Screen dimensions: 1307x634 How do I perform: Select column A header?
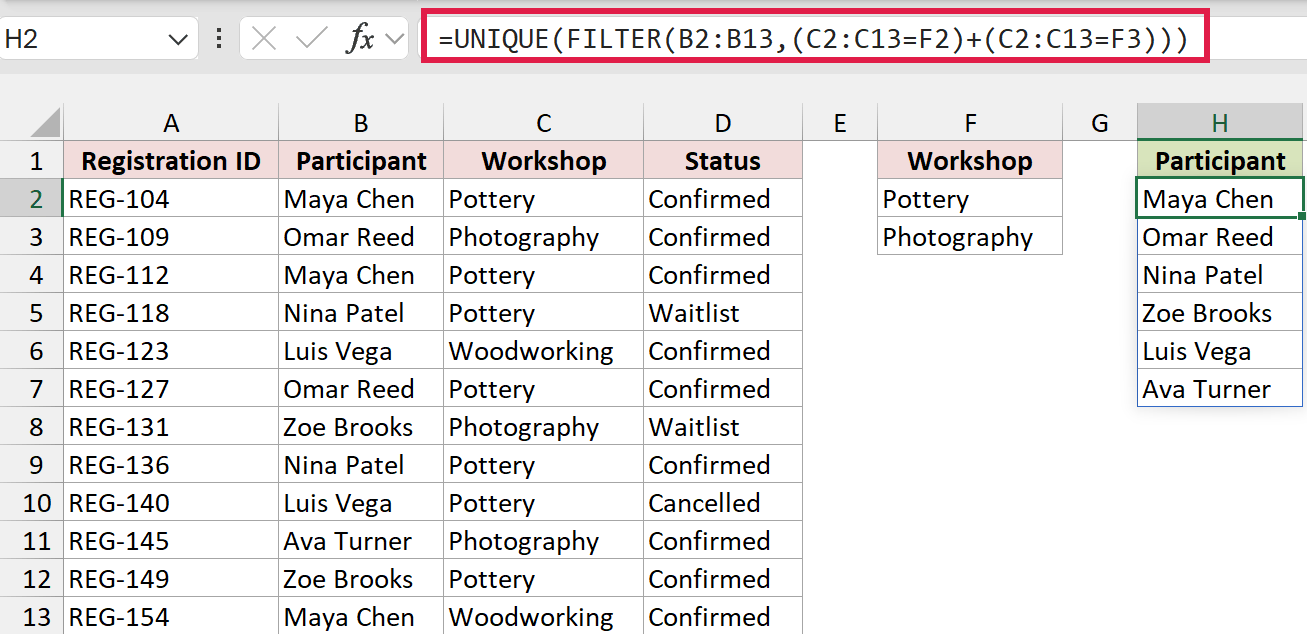(171, 123)
